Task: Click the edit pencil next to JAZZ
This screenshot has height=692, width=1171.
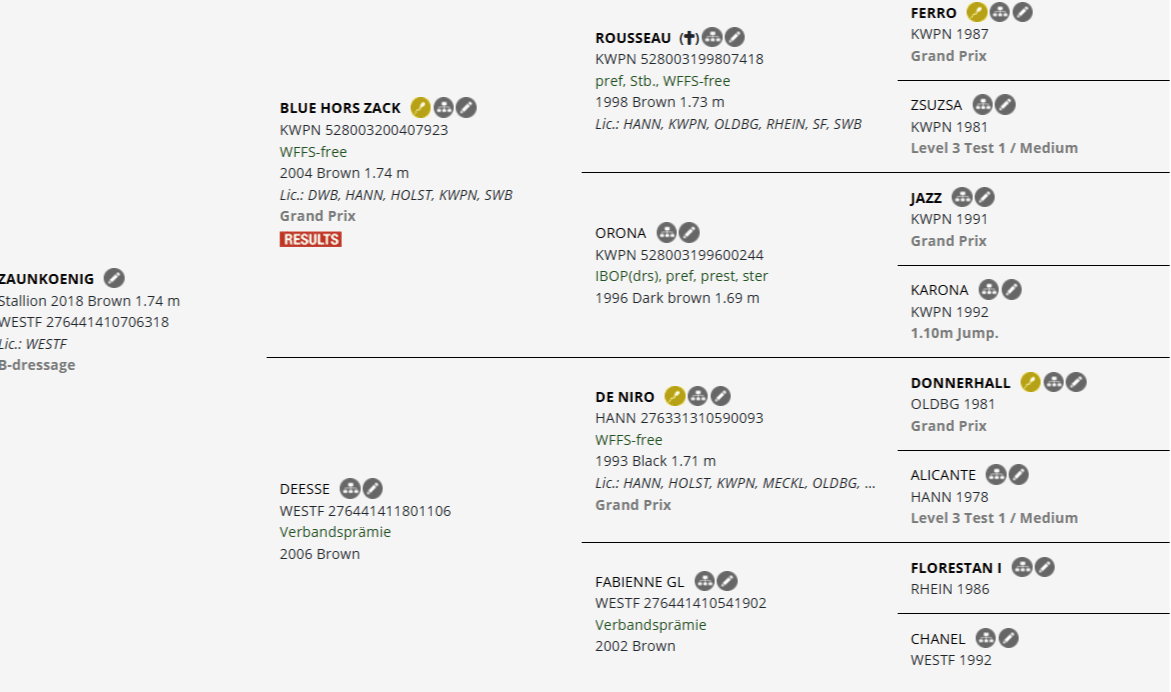Action: (x=985, y=197)
